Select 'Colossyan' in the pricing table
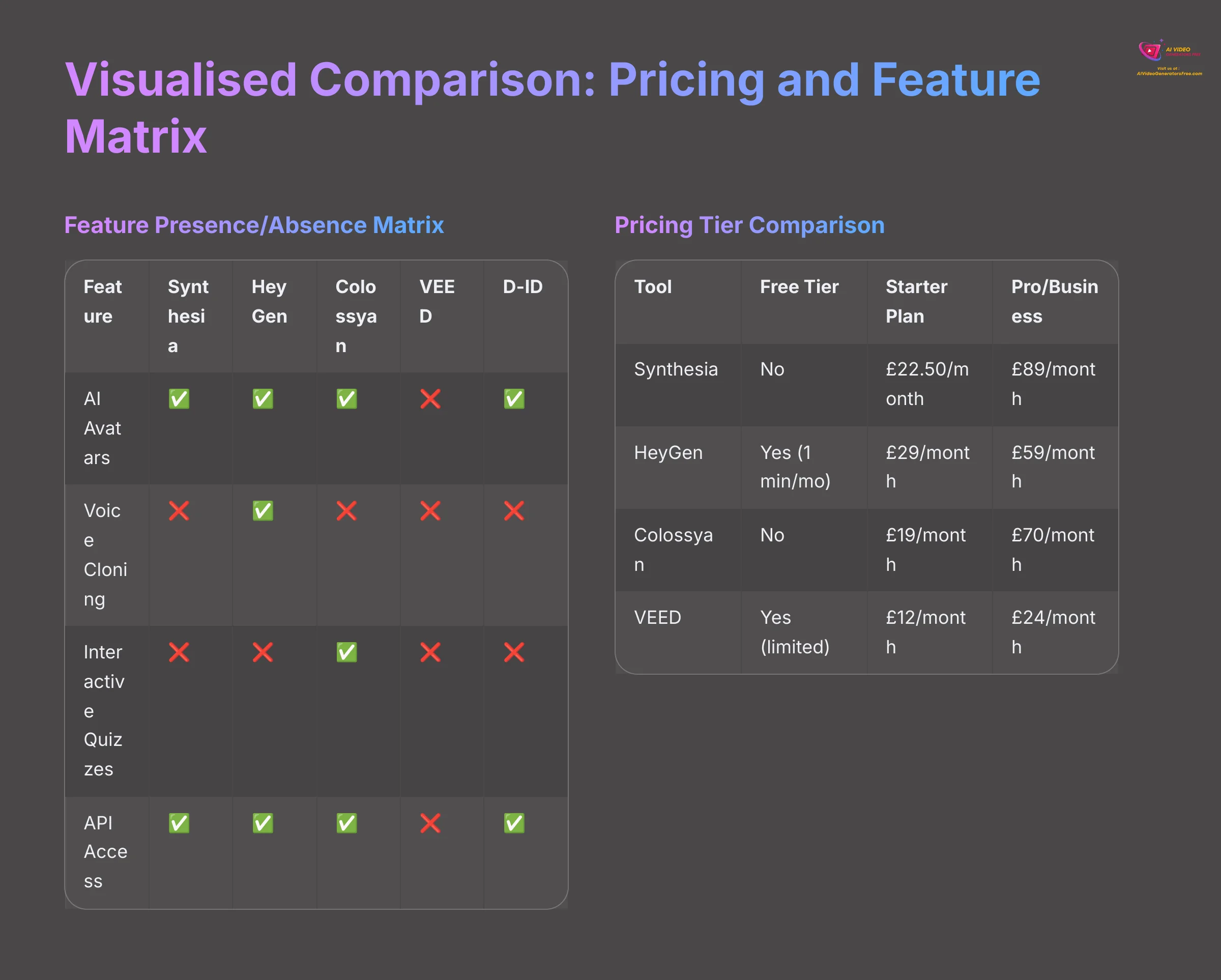 click(674, 550)
